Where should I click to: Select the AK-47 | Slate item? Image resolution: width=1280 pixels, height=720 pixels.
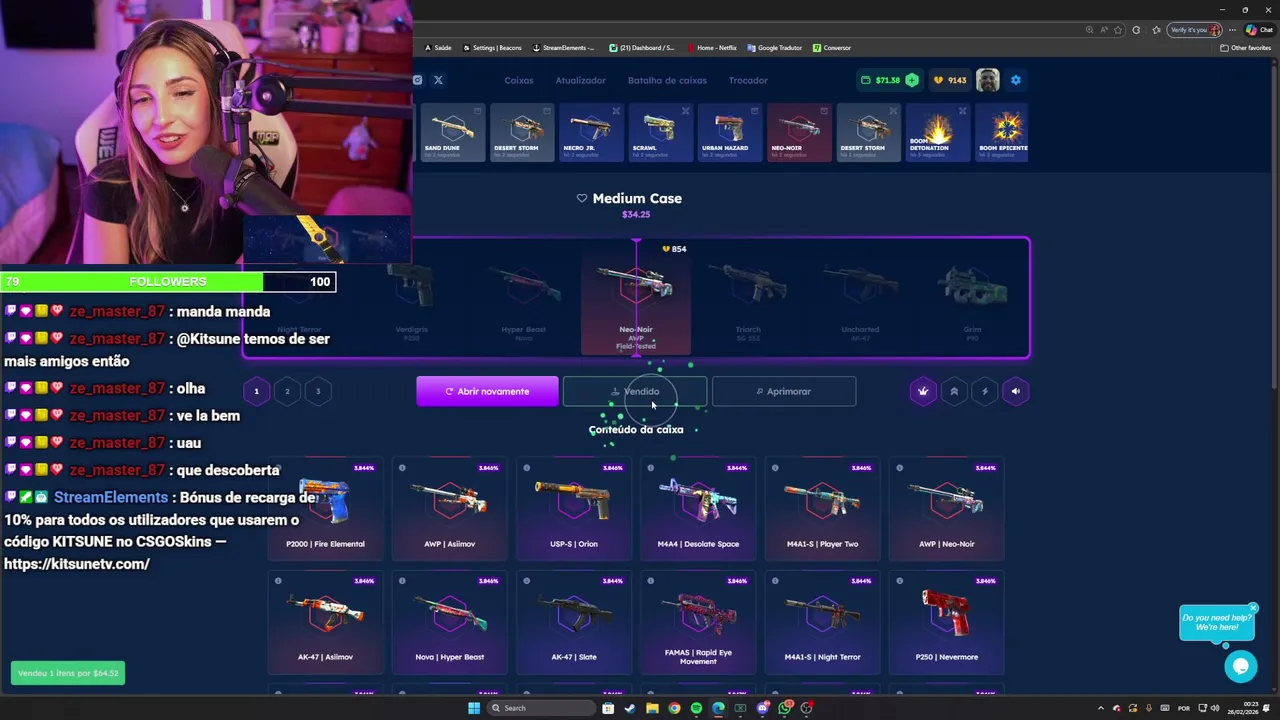click(574, 622)
